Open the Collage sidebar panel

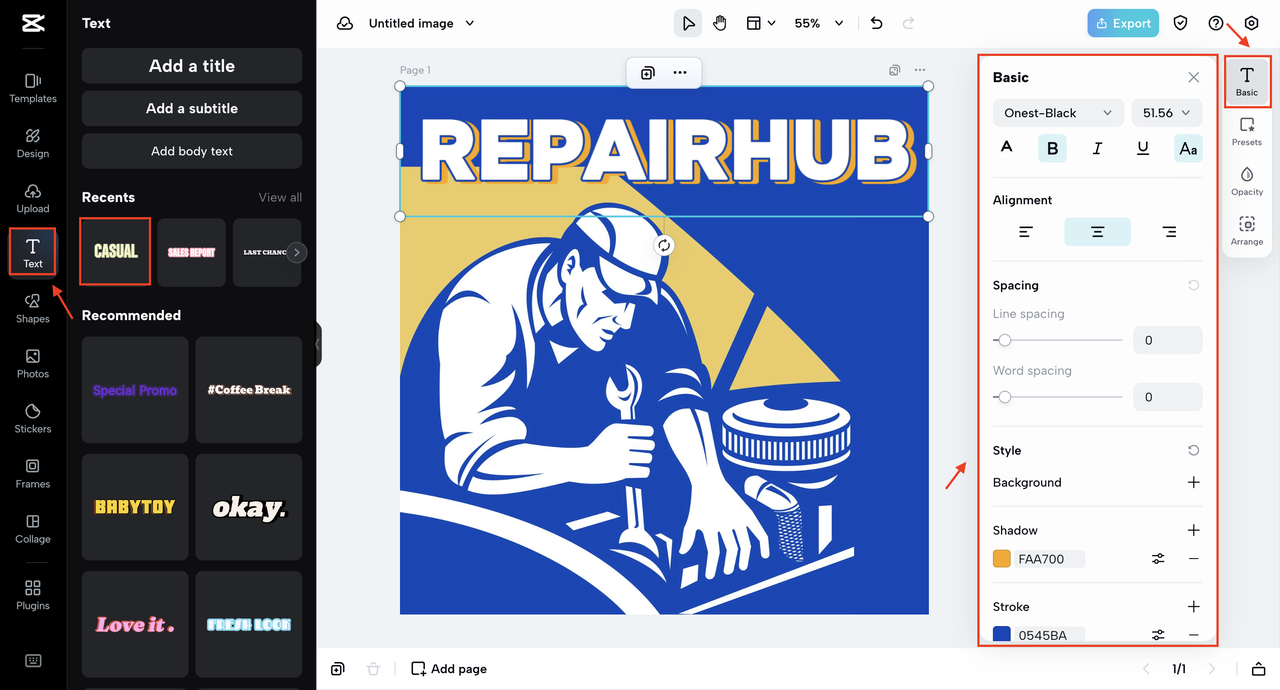[33, 528]
